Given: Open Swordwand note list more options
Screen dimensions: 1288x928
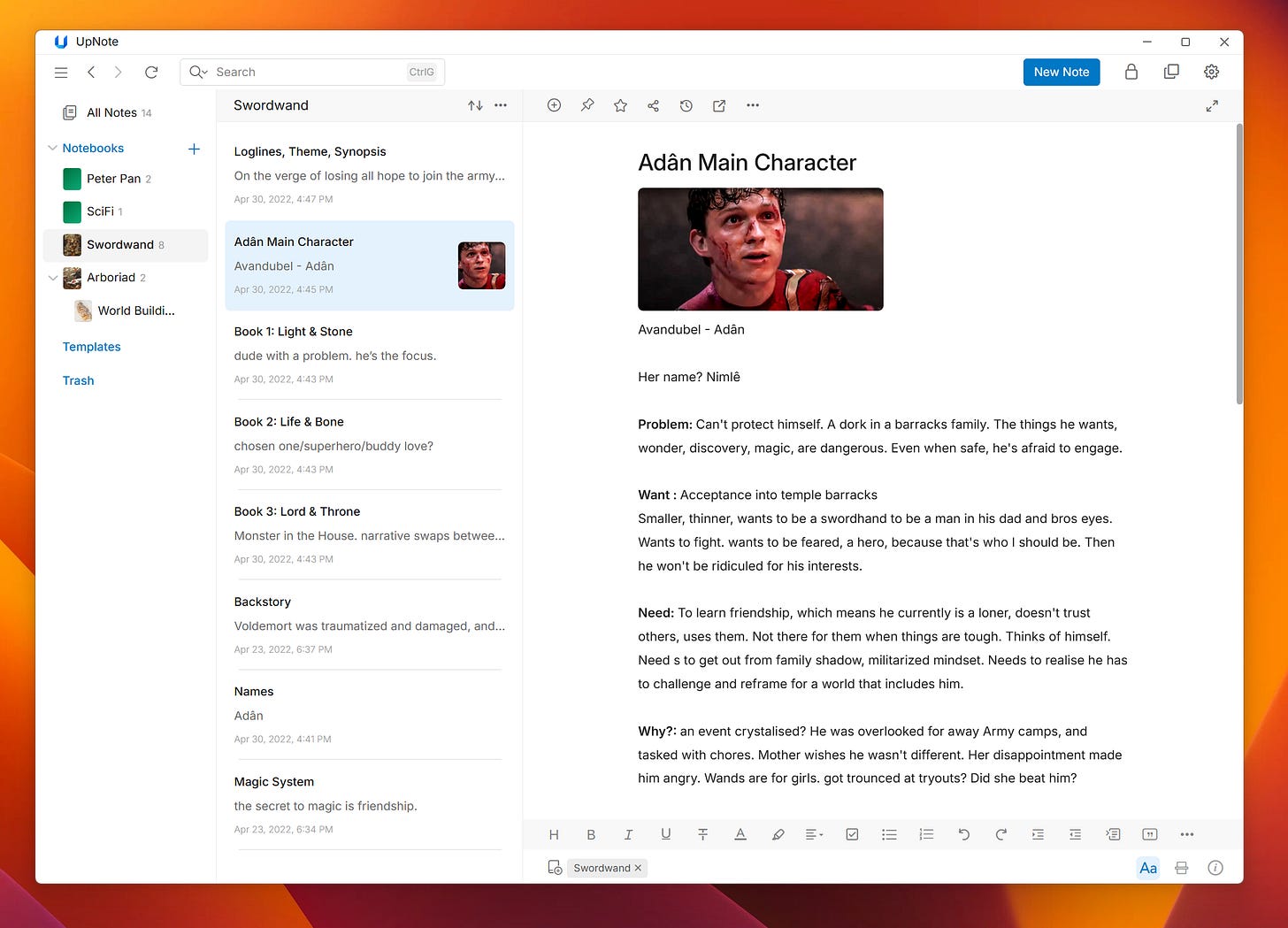Looking at the screenshot, I should pyautogui.click(x=501, y=105).
